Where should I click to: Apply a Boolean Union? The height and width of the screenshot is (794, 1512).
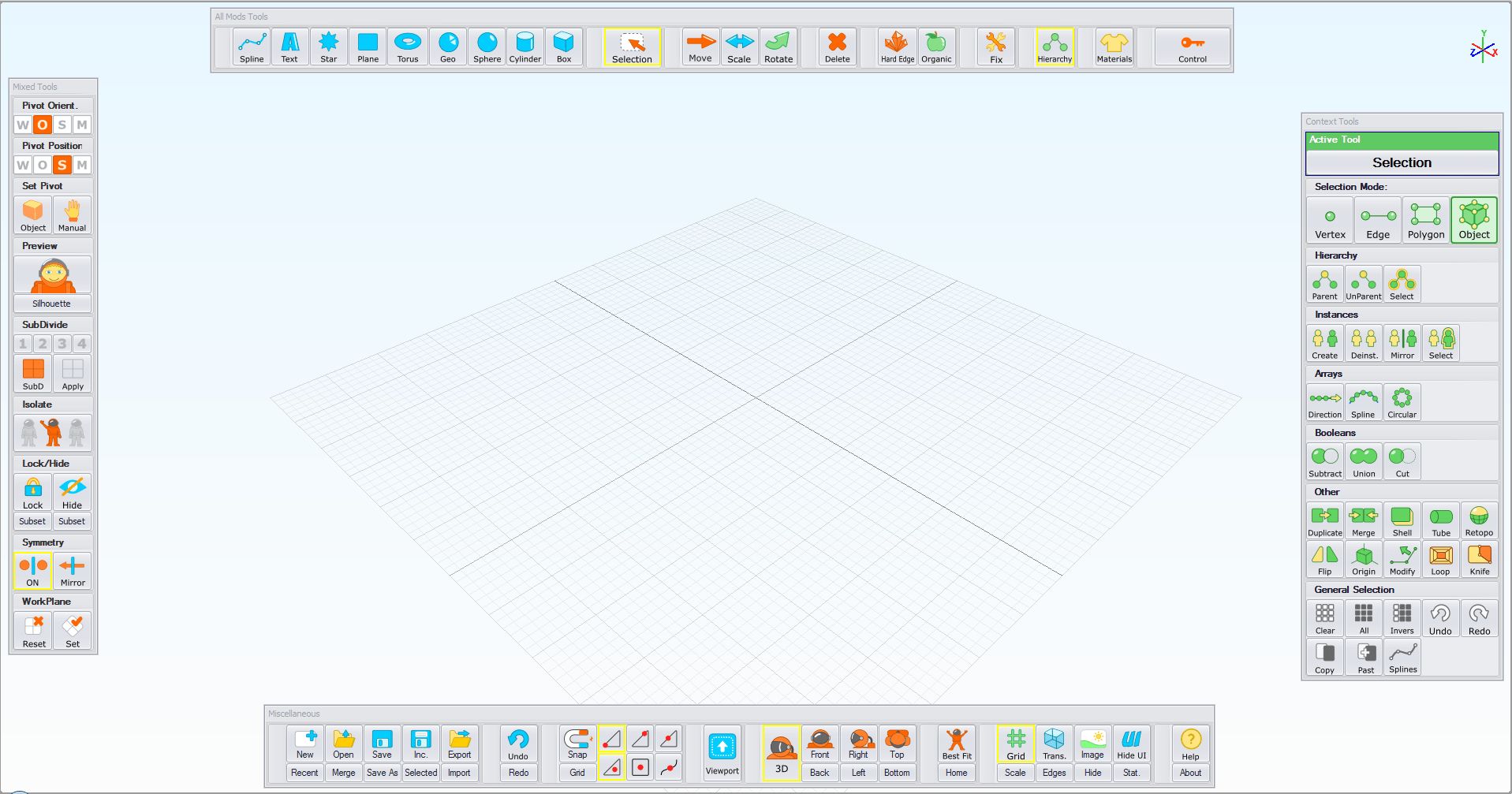pyautogui.click(x=1364, y=460)
